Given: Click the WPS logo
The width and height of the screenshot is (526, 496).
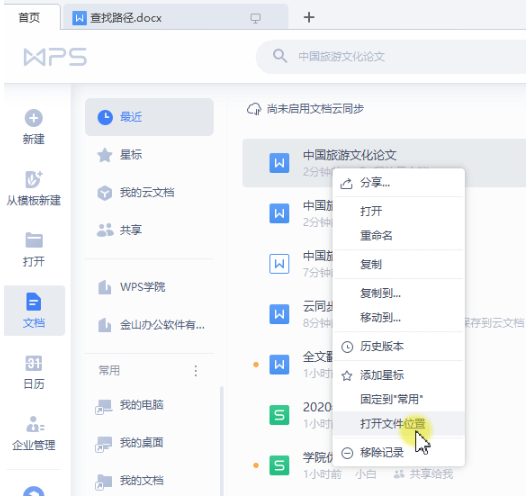Looking at the screenshot, I should tap(55, 57).
